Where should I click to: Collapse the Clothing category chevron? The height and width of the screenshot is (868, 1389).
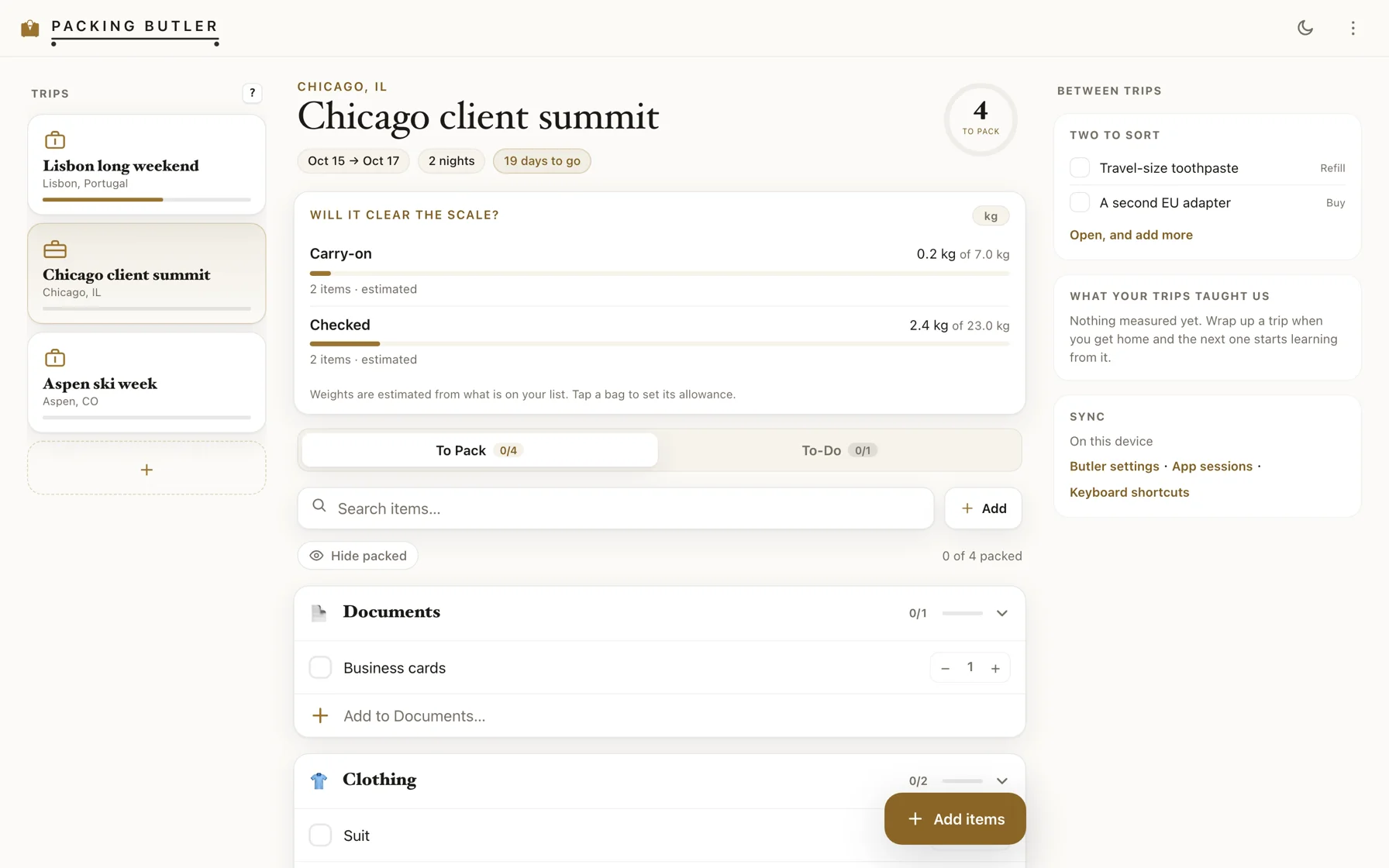1002,780
